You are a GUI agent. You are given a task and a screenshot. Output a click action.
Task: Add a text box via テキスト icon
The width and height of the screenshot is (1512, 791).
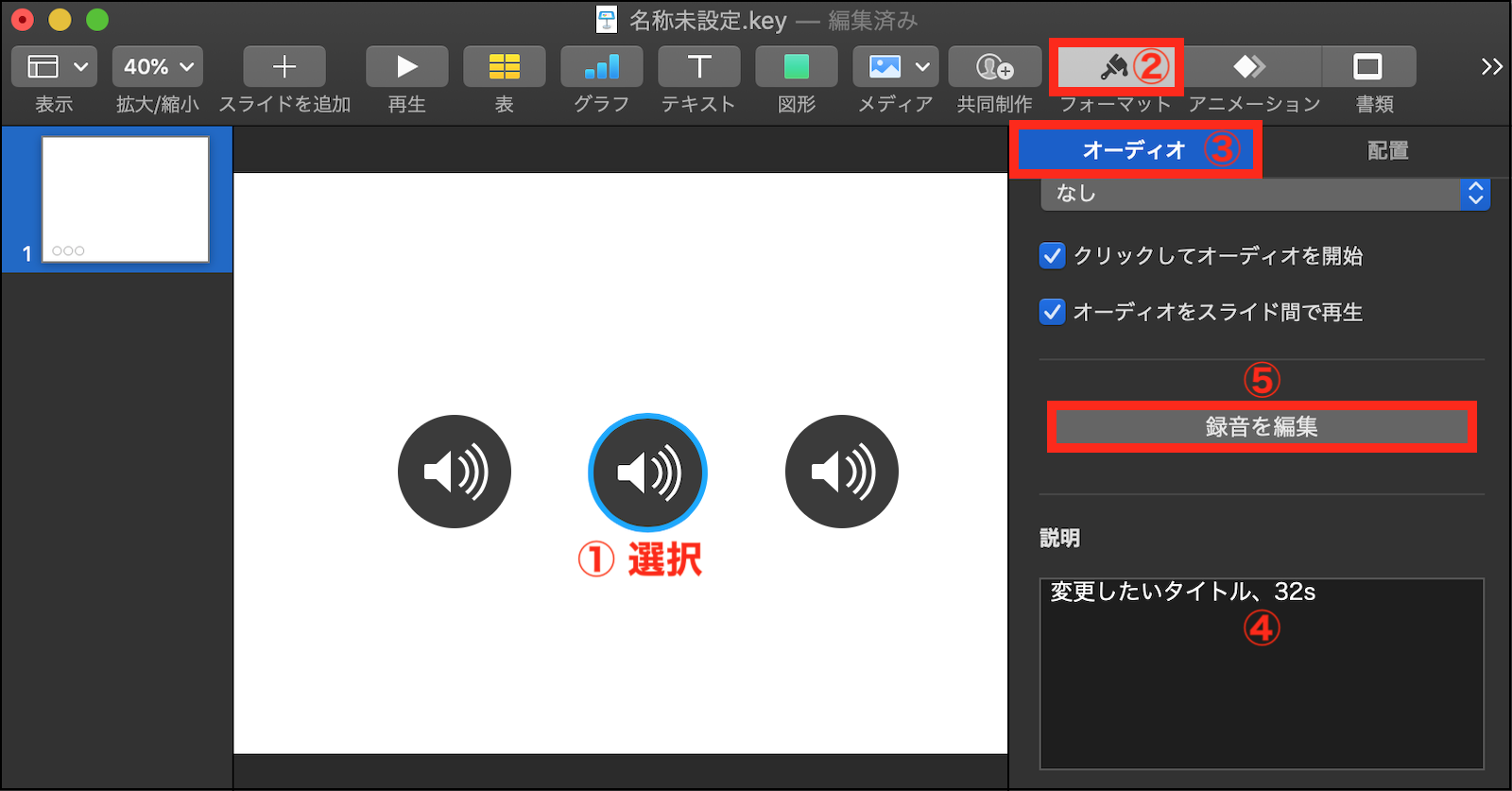[698, 67]
